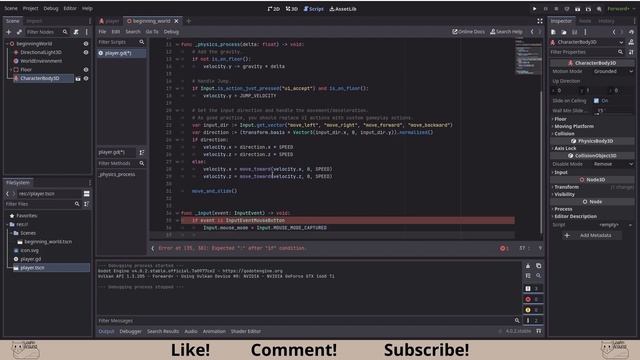Open Search Help
The image size is (640, 360).
point(506,31)
